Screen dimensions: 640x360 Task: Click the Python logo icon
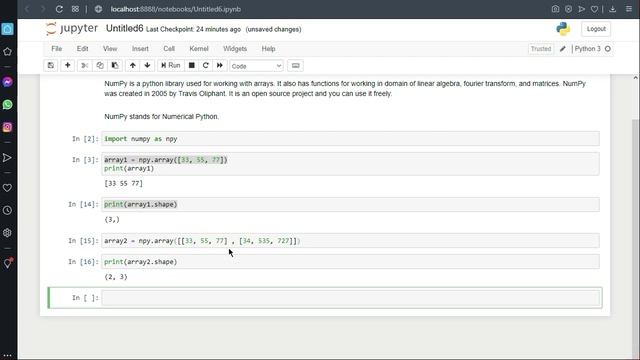[x=563, y=29]
